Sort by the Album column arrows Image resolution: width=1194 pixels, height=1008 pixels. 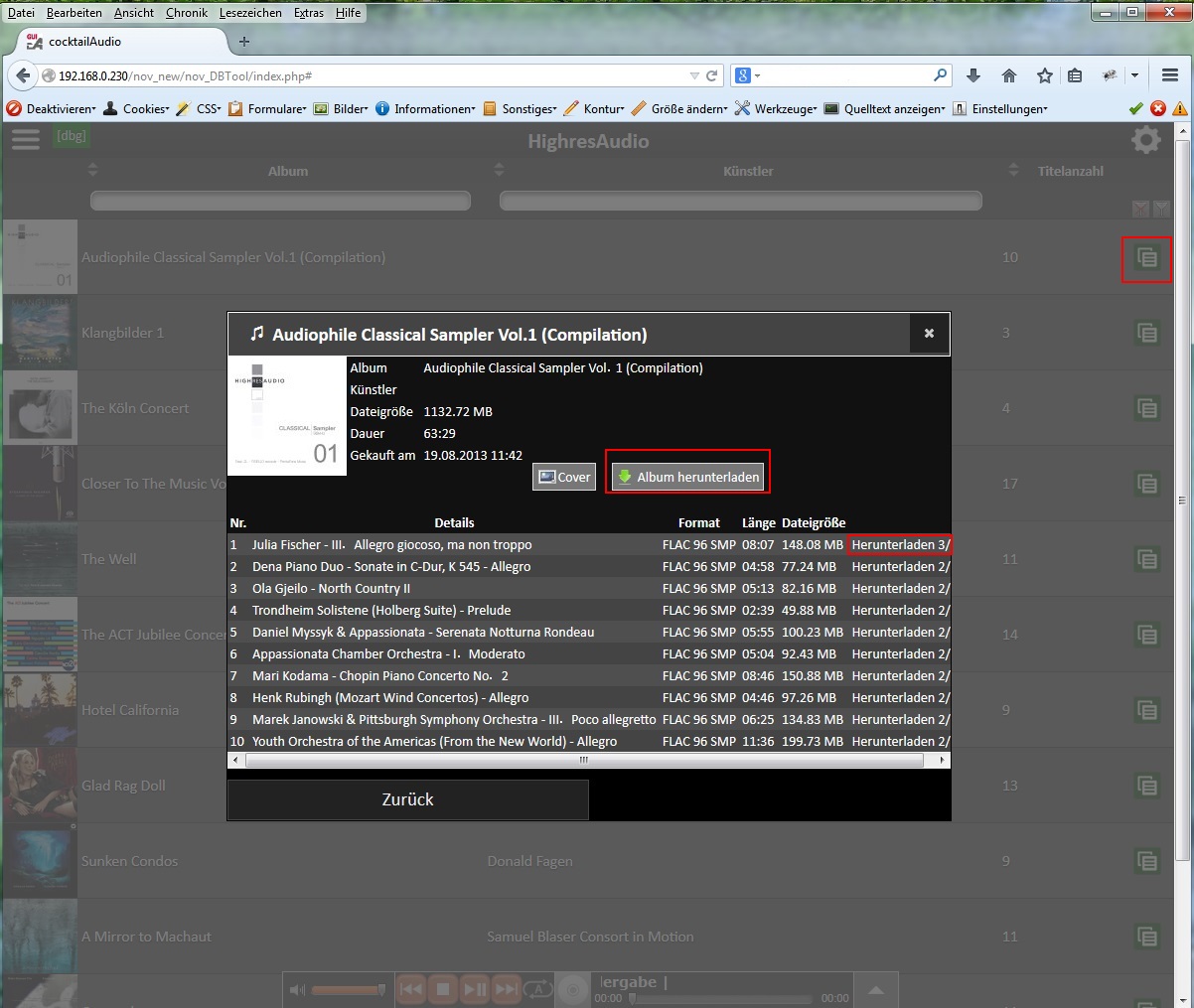93,170
